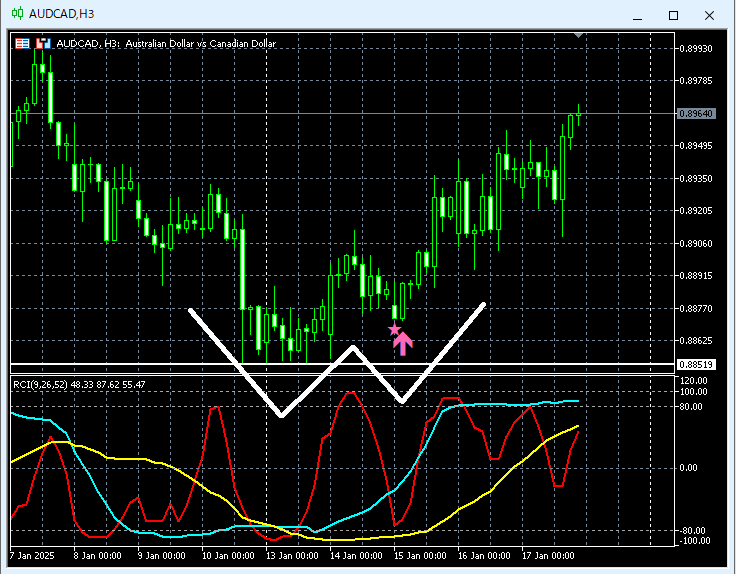Click the -100.00 RCI scale label
This screenshot has height=574, width=737.
(x=694, y=541)
